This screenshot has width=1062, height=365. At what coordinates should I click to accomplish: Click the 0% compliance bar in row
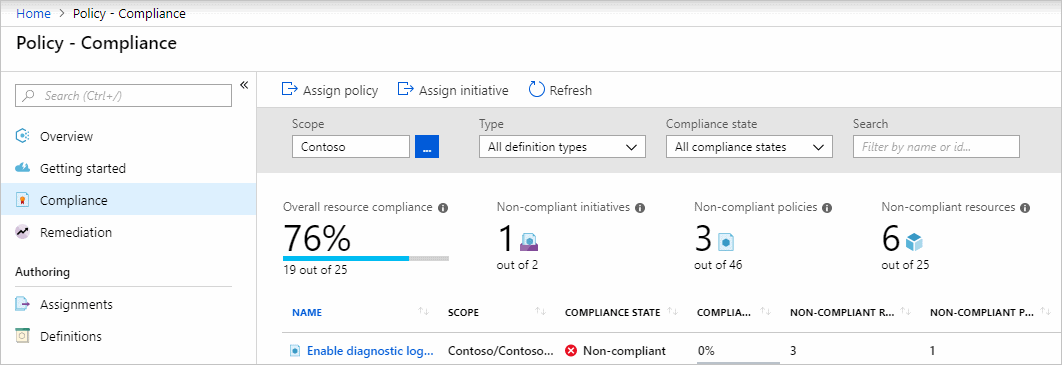tap(738, 363)
